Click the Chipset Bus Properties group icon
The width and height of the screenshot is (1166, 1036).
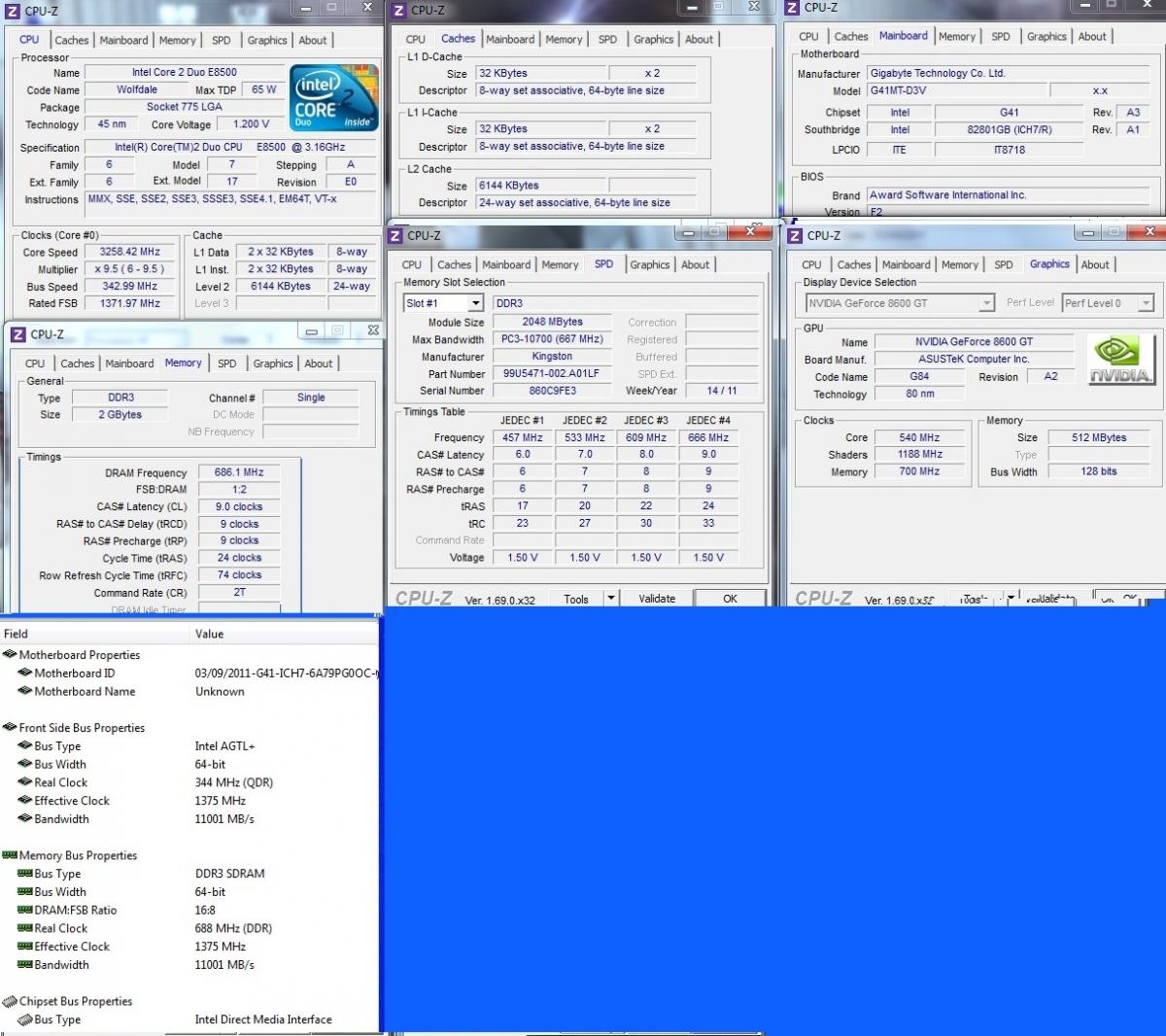tap(10, 1001)
